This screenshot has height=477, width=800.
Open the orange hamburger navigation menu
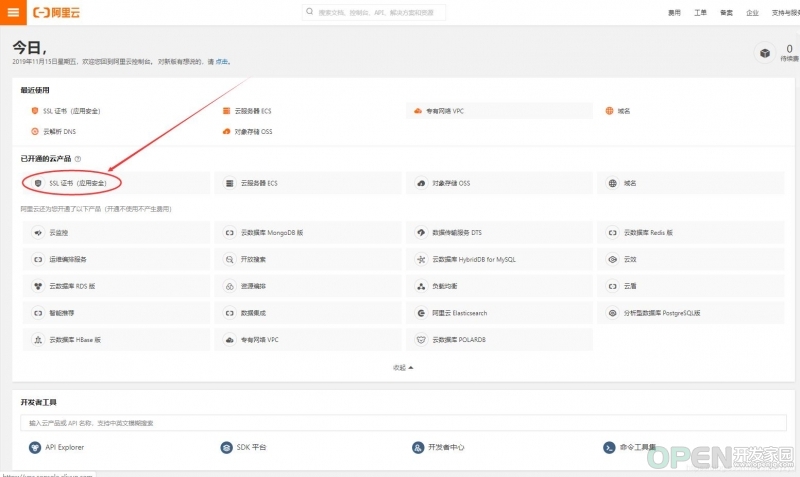[13, 12]
